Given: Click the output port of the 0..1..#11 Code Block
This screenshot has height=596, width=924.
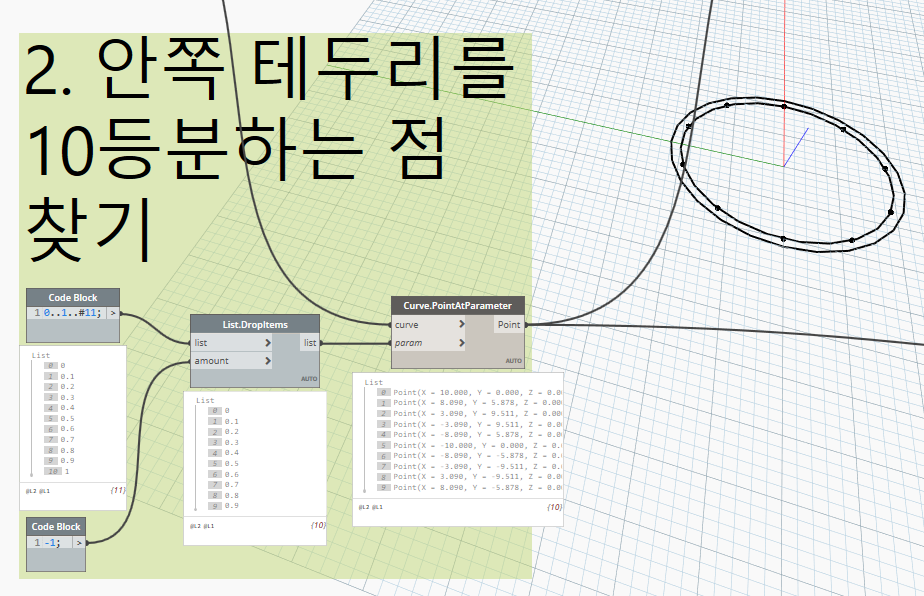Looking at the screenshot, I should (113, 313).
